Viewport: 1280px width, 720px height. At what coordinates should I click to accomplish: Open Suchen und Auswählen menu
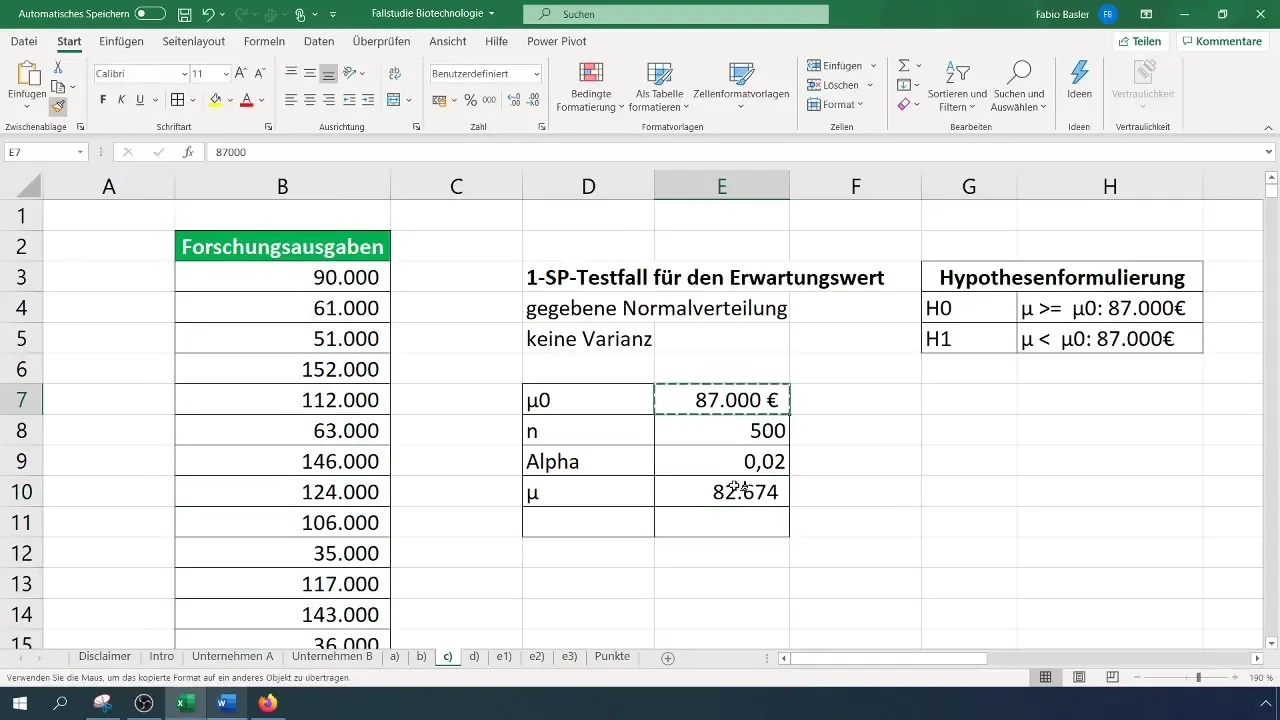1018,86
